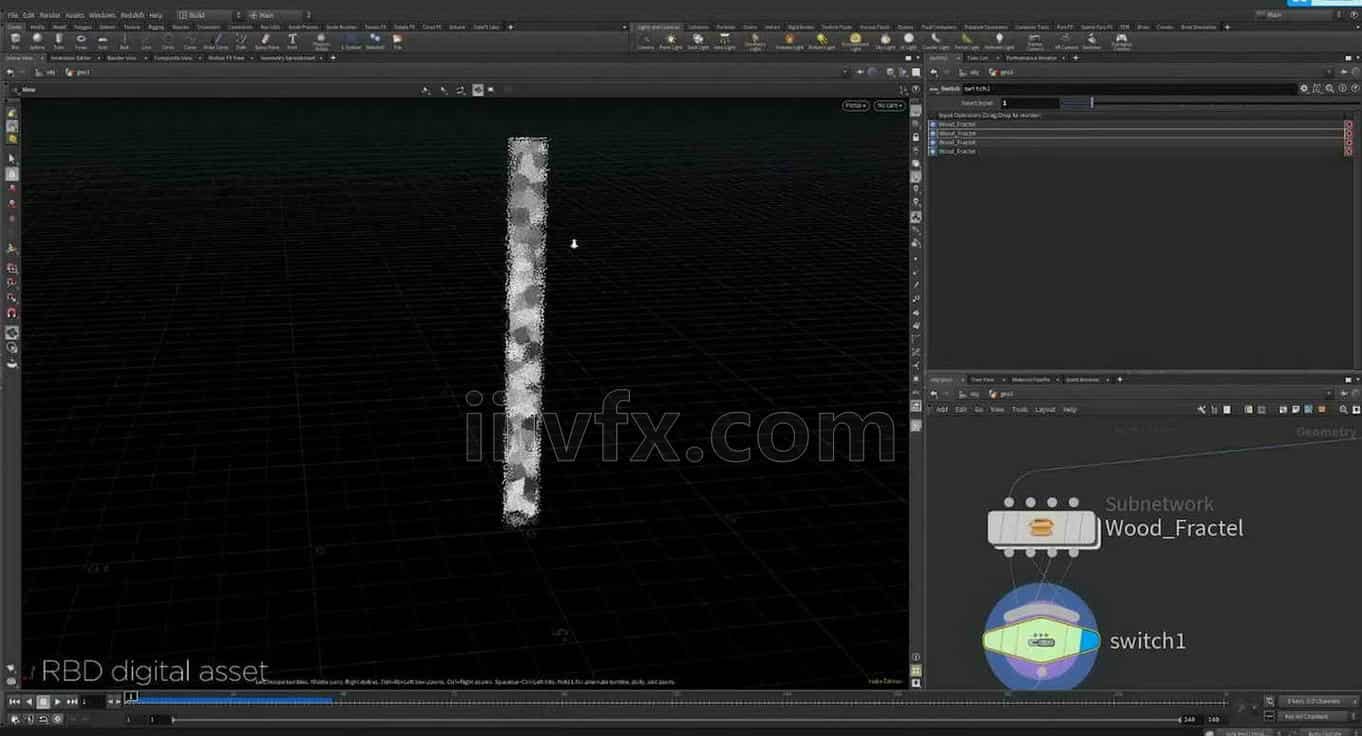Click the Auto Update button
The image size is (1362, 736).
click(1325, 732)
